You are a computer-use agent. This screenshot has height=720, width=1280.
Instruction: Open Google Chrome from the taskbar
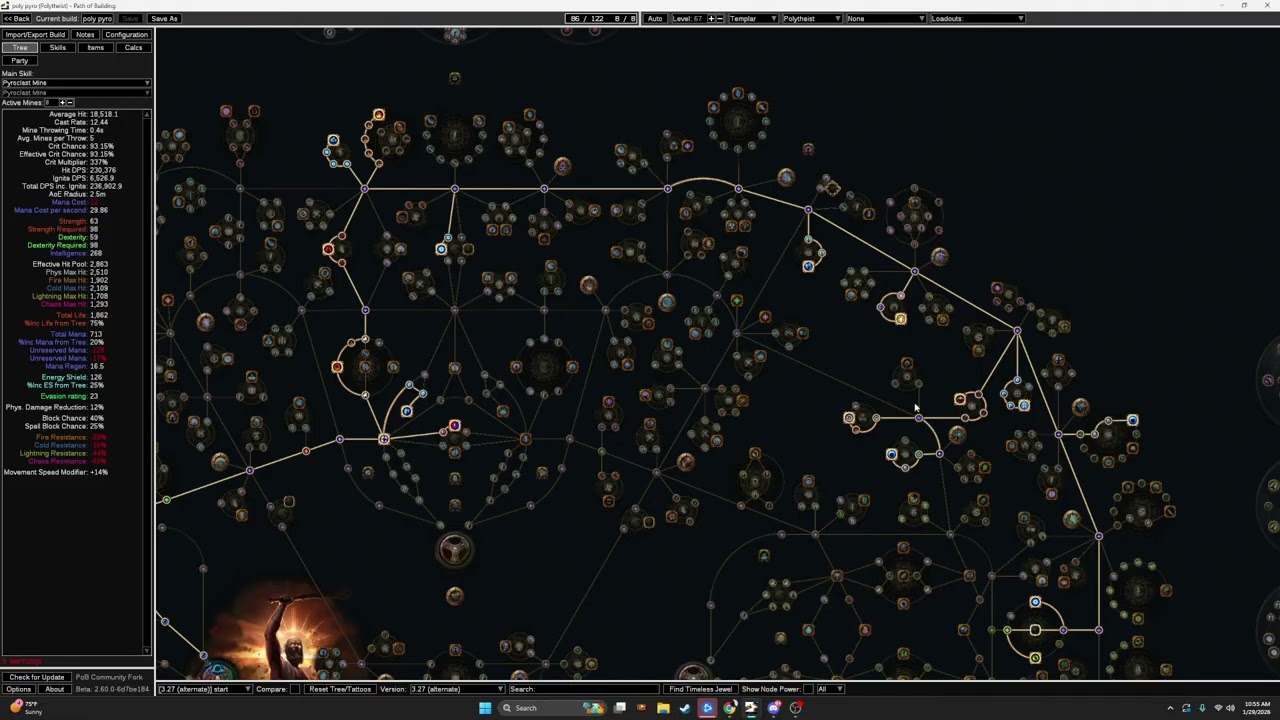(730, 708)
